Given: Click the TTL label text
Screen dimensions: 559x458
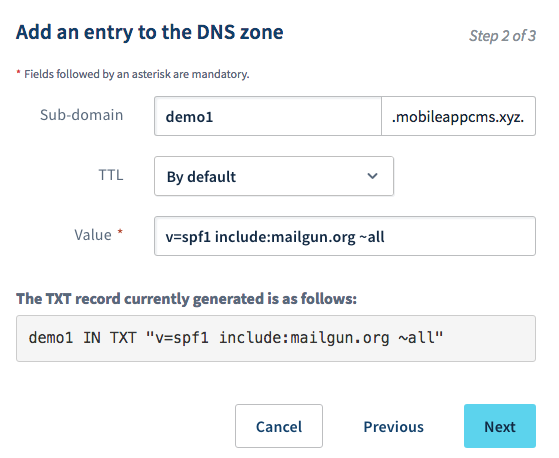Looking at the screenshot, I should 111,175.
